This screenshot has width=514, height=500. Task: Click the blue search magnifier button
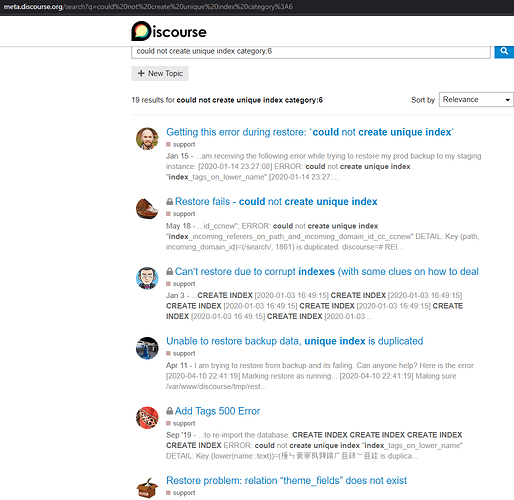point(504,51)
